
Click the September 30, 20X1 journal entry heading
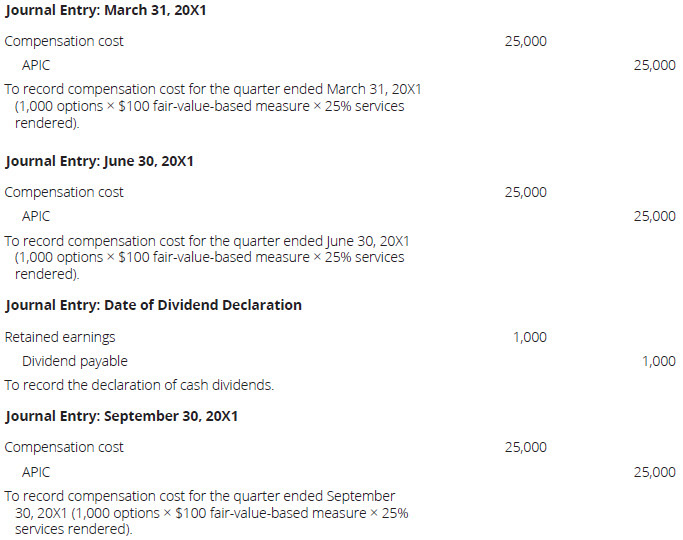[121, 415]
